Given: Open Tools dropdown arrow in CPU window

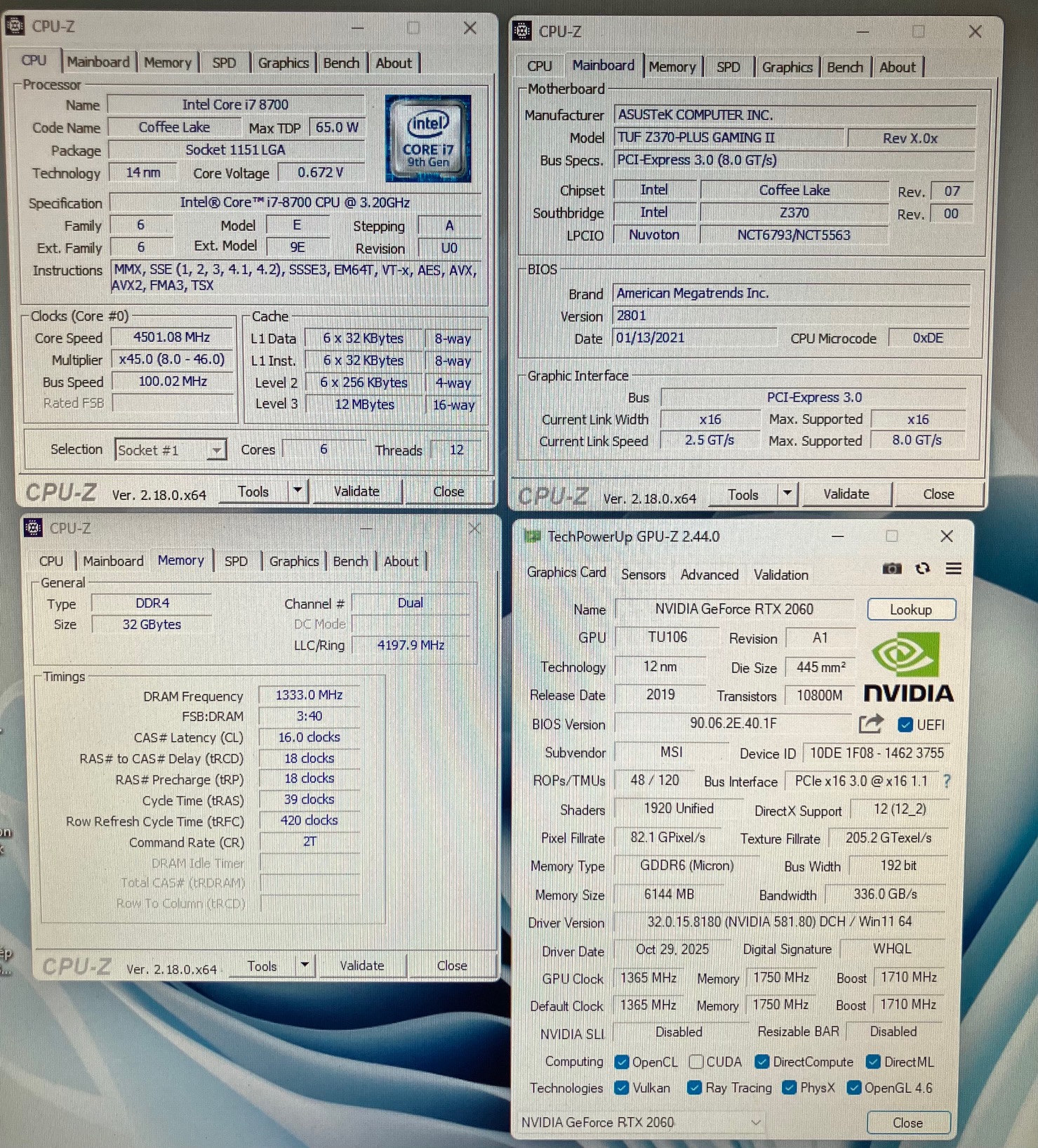Looking at the screenshot, I should coord(298,490).
